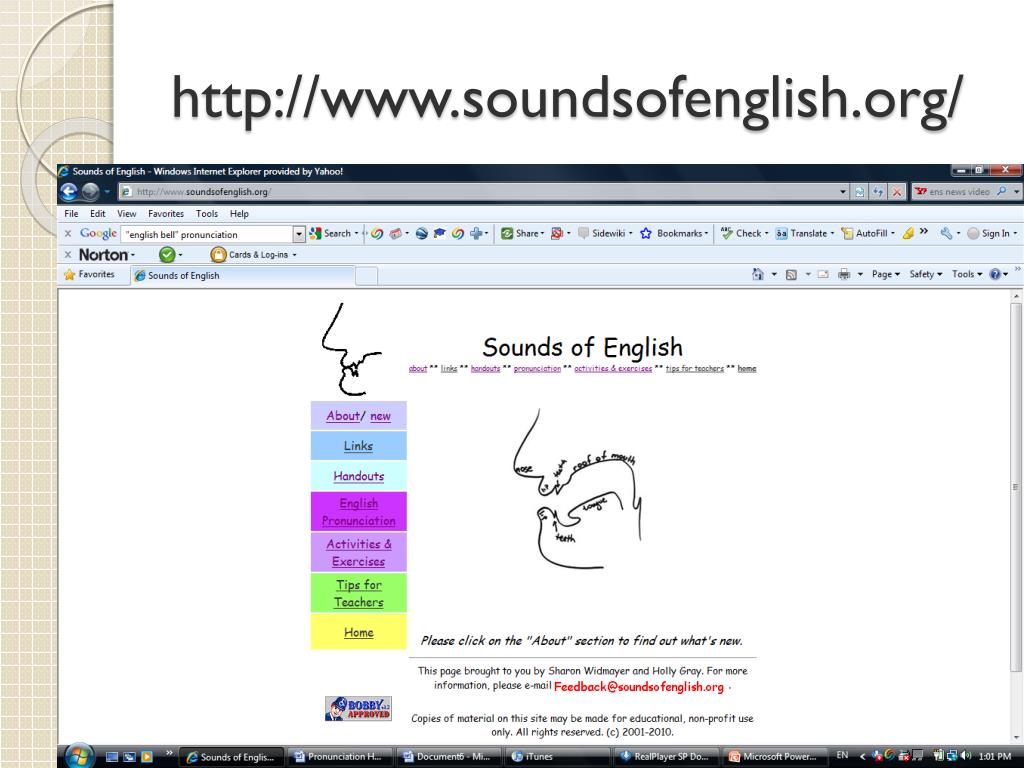Click the Favorites star button

(x=89, y=274)
